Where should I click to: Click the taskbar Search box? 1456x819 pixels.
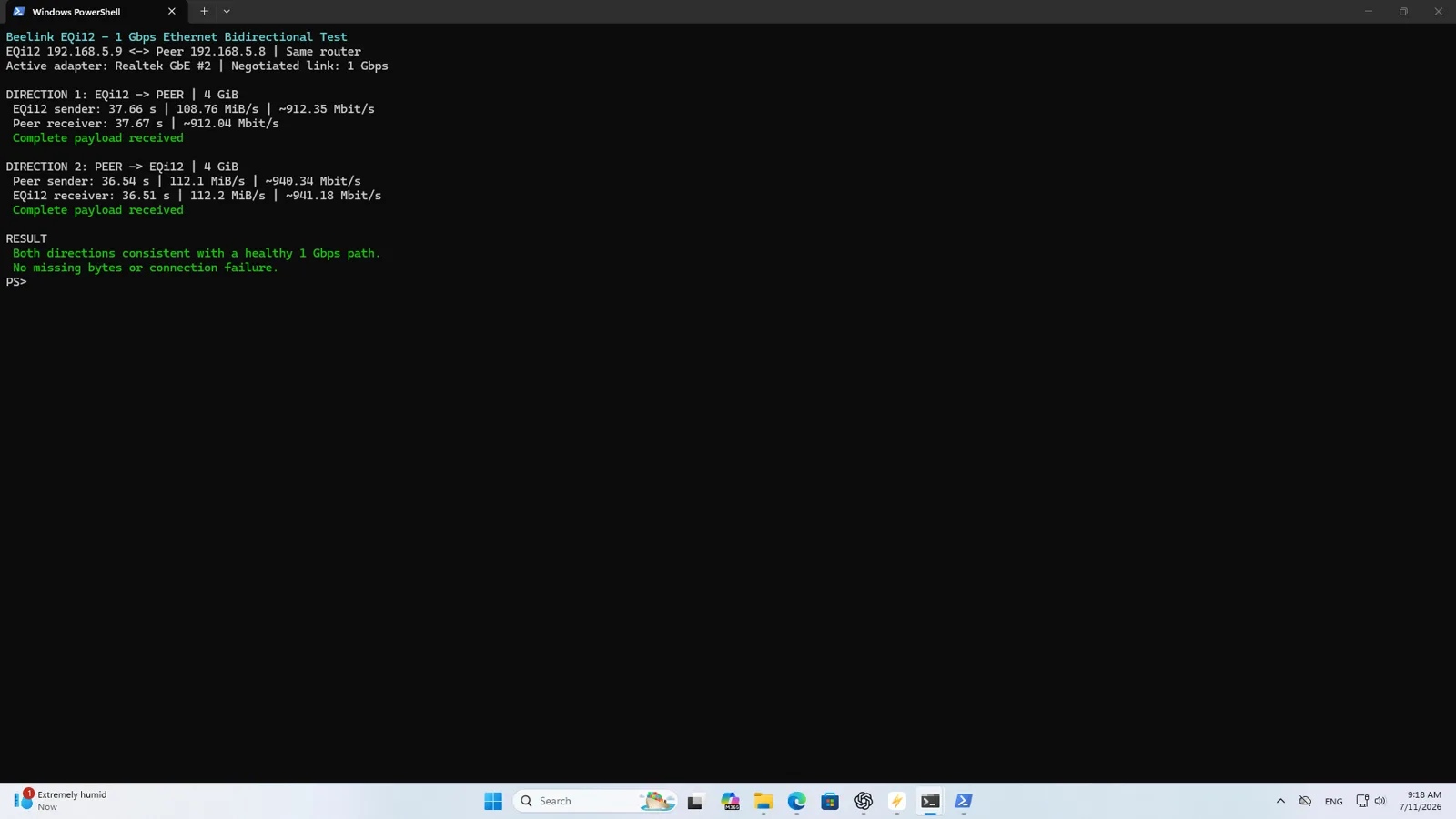coord(596,801)
